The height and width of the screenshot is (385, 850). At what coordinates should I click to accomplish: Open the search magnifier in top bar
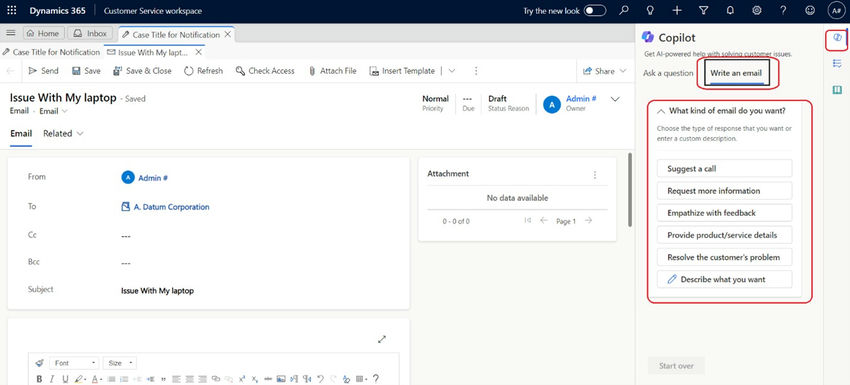point(624,11)
